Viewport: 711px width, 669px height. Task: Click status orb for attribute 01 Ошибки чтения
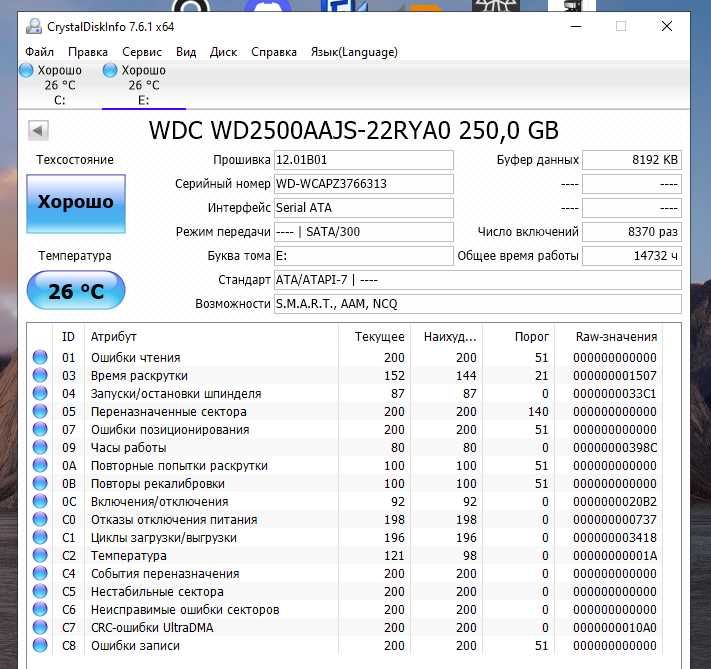pos(40,357)
